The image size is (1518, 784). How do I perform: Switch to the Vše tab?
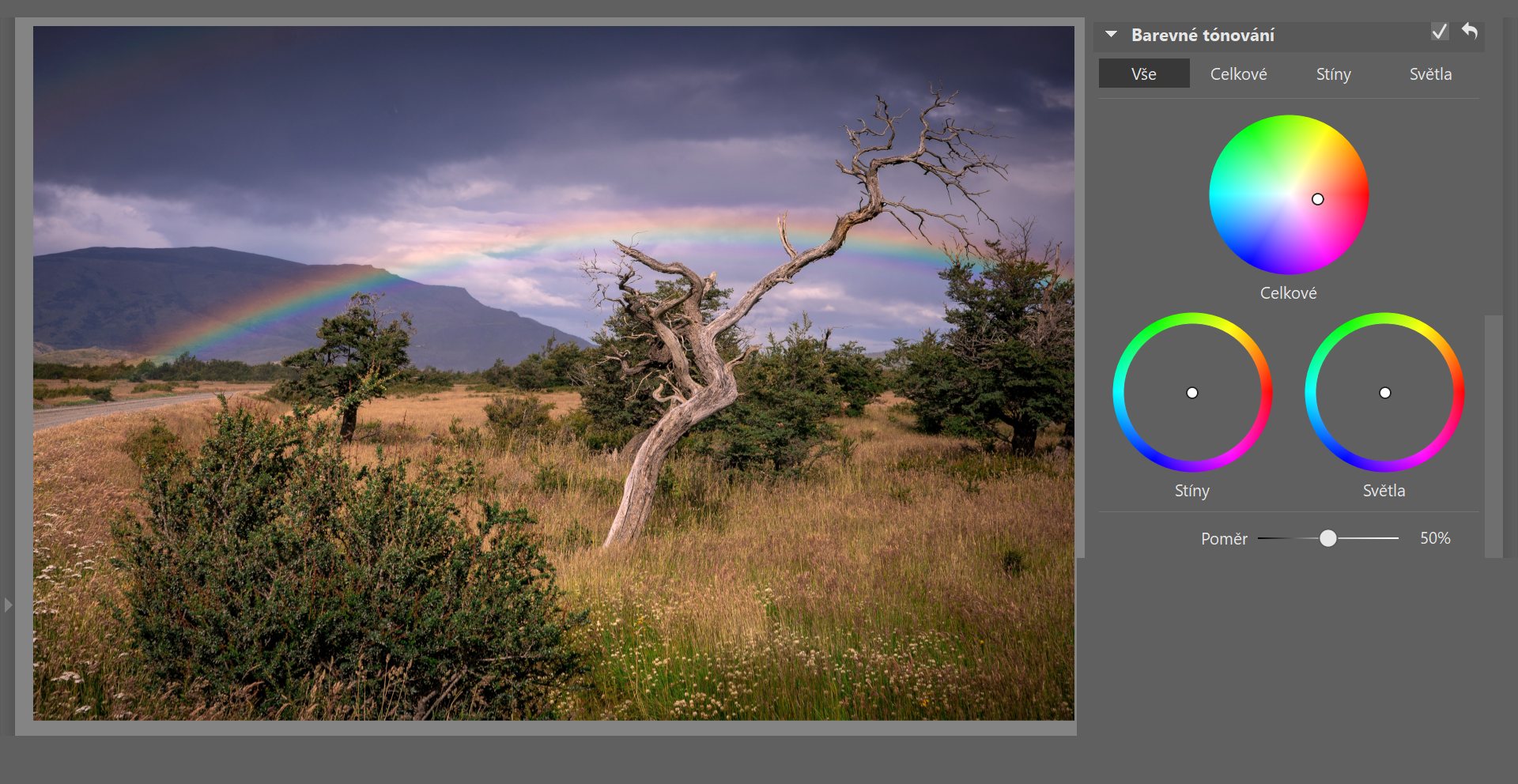click(x=1144, y=73)
